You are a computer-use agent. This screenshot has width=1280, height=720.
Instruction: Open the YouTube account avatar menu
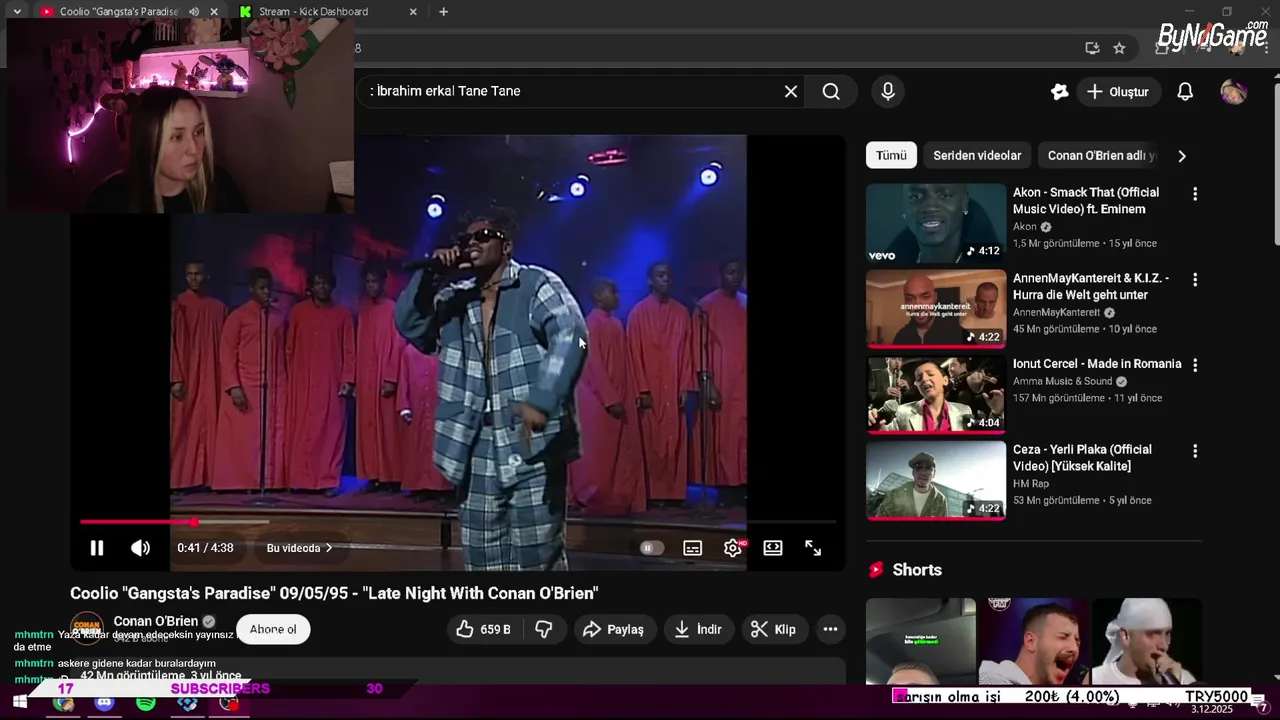coord(1234,91)
